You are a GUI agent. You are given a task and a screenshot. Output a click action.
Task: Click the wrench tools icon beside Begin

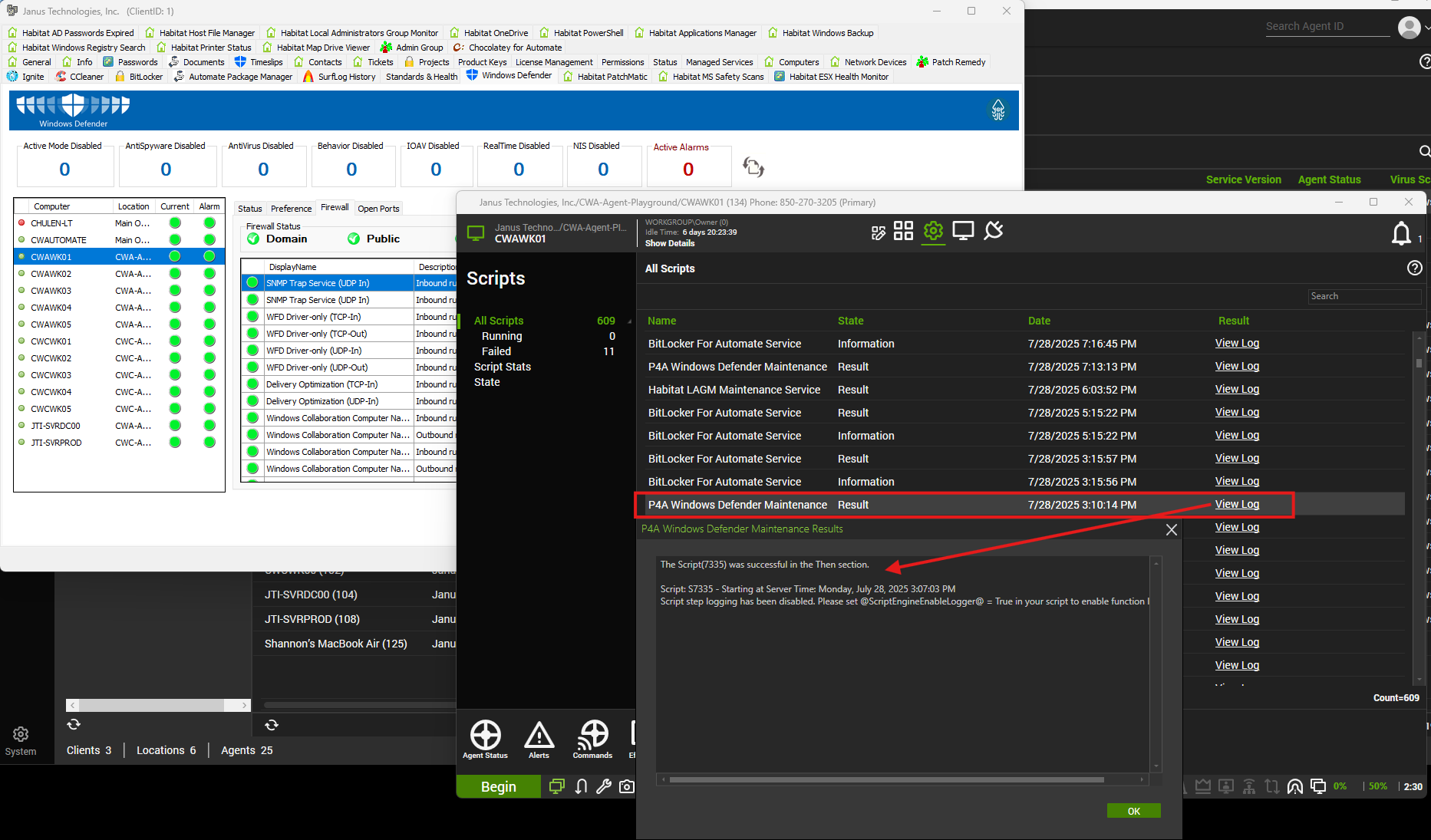click(x=604, y=786)
